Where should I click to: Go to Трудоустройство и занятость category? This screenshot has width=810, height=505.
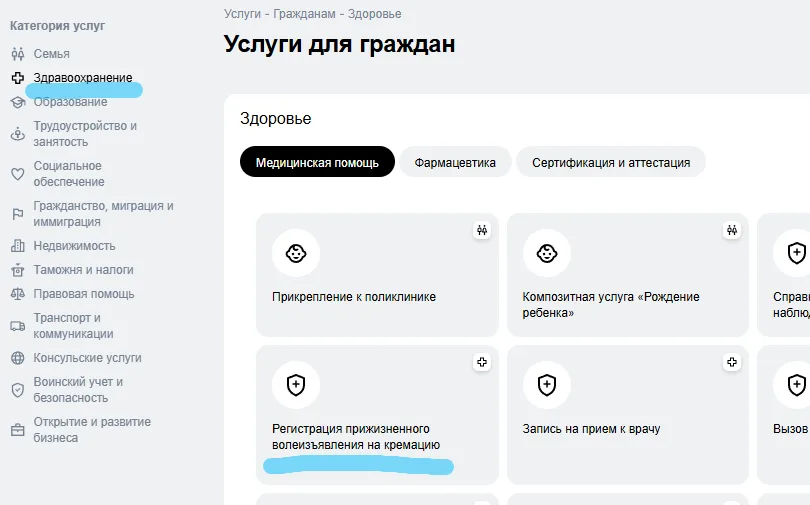coord(85,134)
